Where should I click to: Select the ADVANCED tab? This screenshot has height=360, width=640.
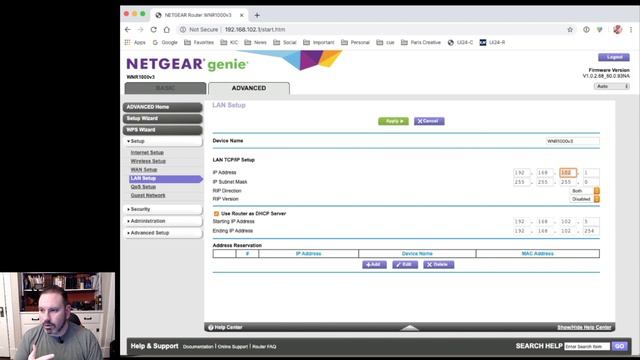249,88
